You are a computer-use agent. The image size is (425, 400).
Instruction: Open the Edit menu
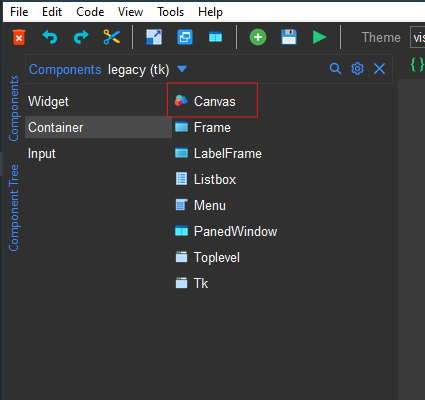pos(52,12)
